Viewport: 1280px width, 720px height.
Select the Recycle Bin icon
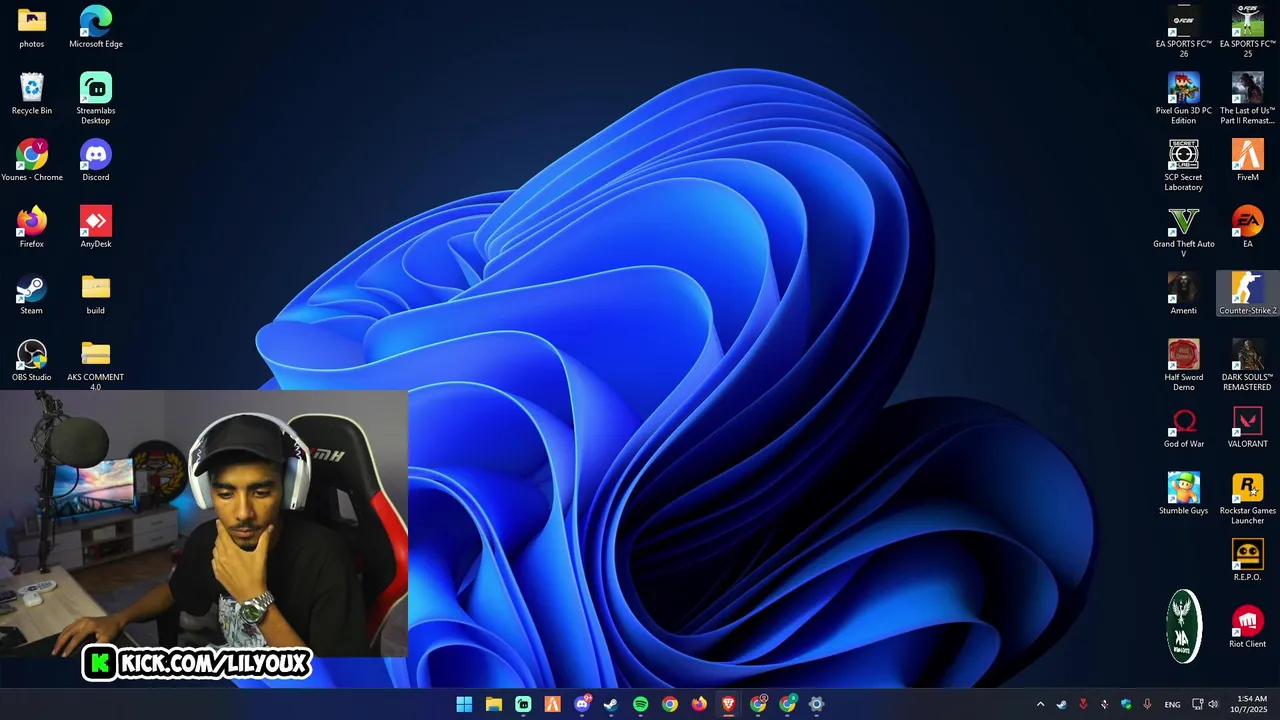(32, 94)
